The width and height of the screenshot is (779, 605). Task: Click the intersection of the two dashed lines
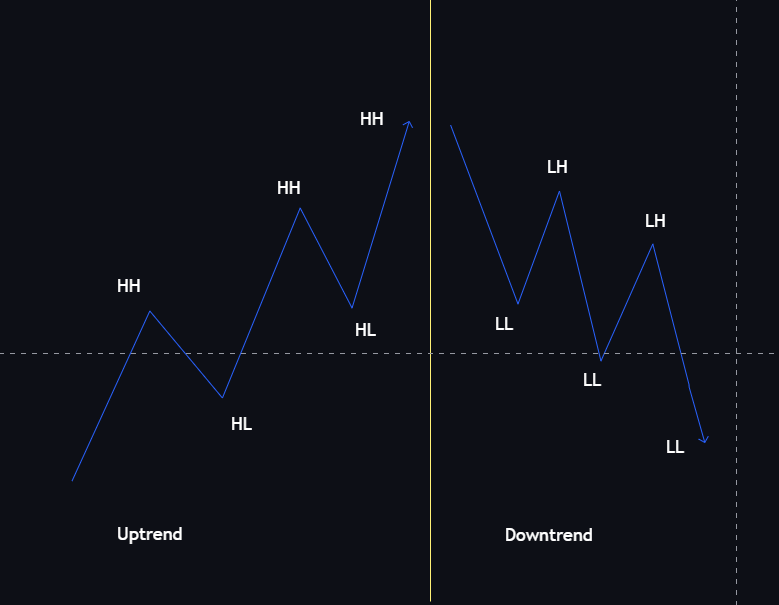pos(737,353)
